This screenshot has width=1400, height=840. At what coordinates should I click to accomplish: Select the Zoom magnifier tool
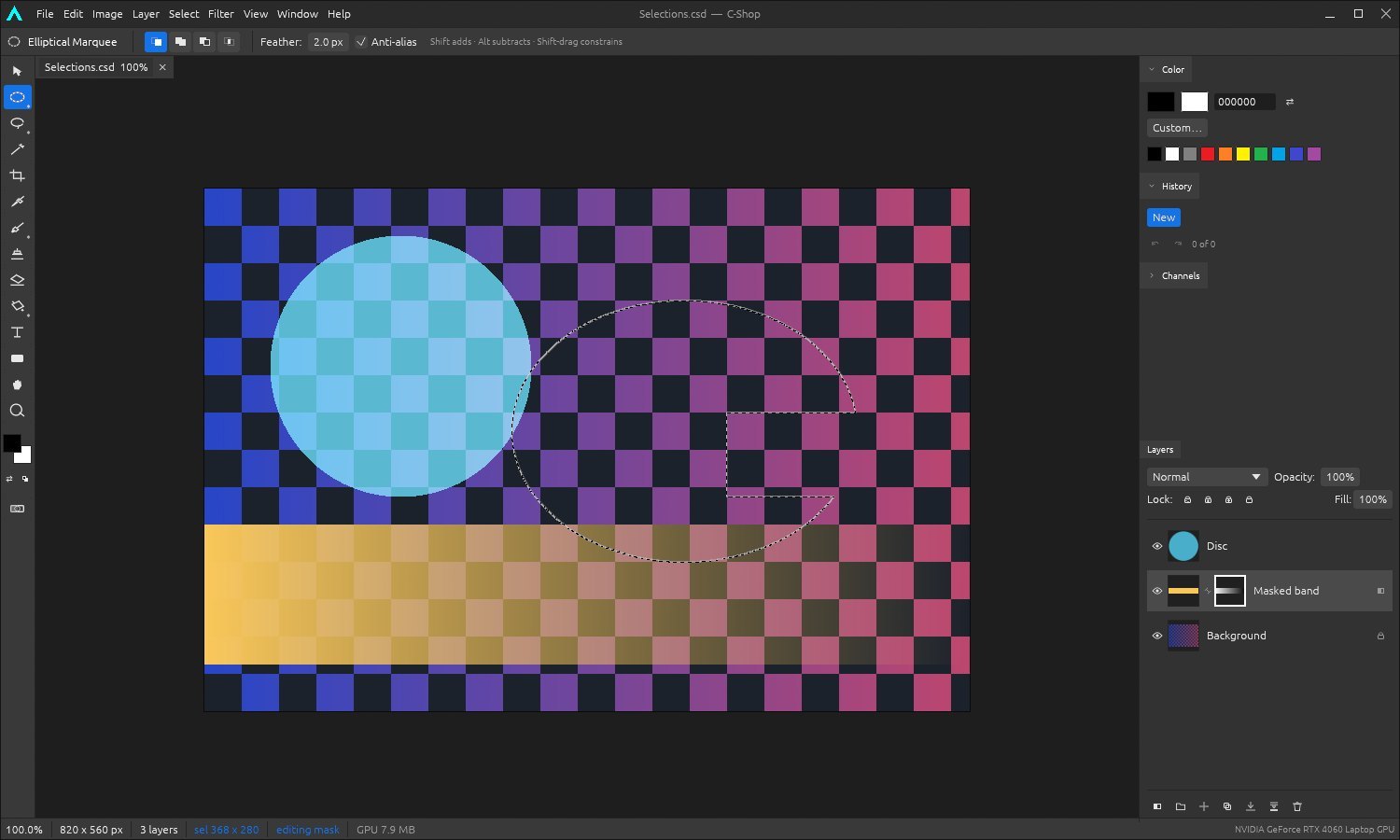pos(17,411)
